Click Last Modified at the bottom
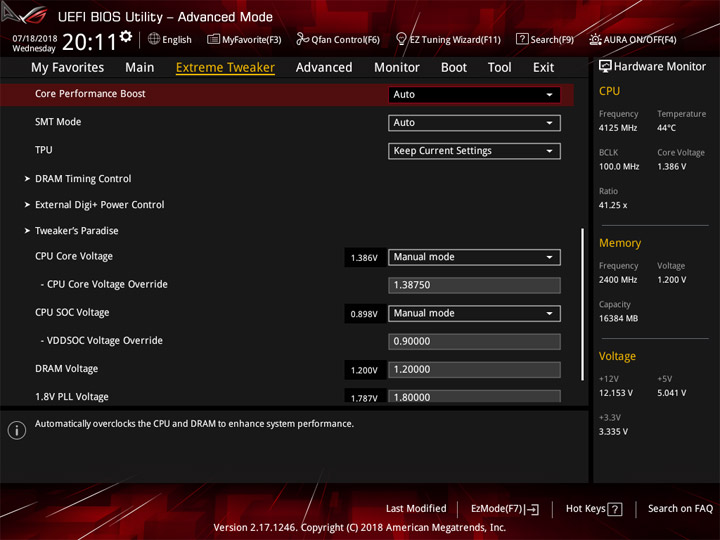Image resolution: width=720 pixels, height=540 pixels. click(x=416, y=508)
